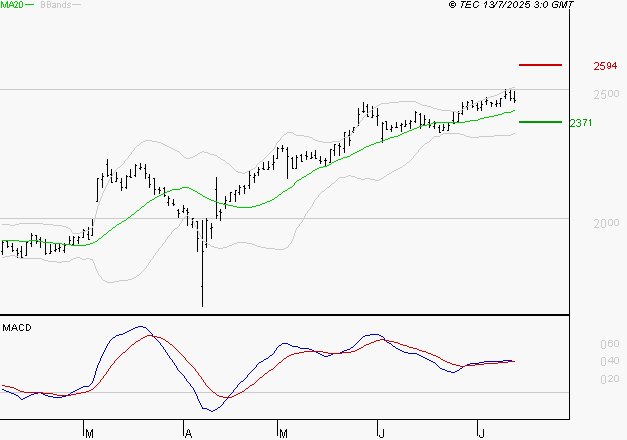Viewport: 627px width, 440px height.
Task: Click the 060 MACD scale label
Action: 610,344
